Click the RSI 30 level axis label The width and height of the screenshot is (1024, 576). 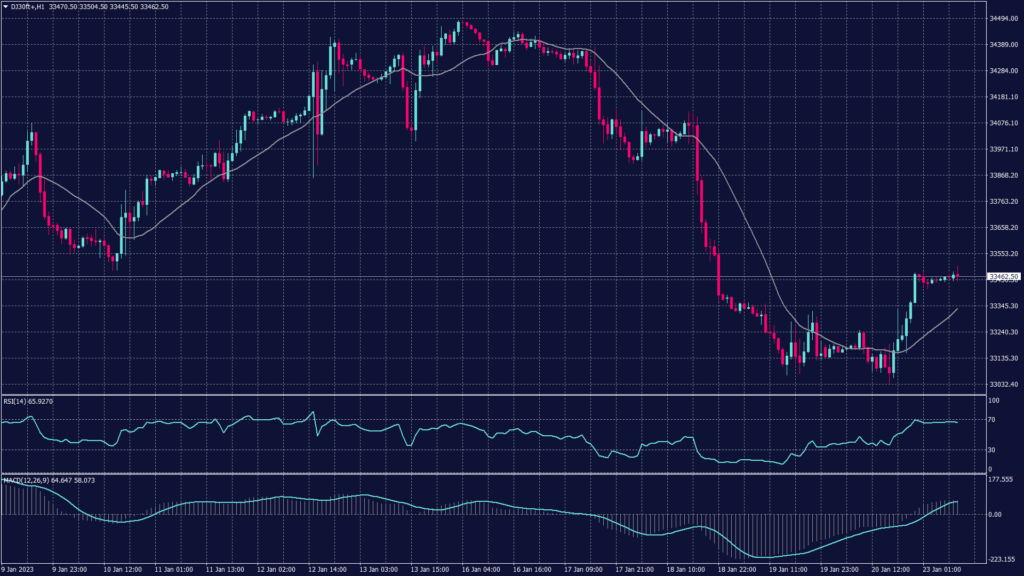[x=992, y=449]
